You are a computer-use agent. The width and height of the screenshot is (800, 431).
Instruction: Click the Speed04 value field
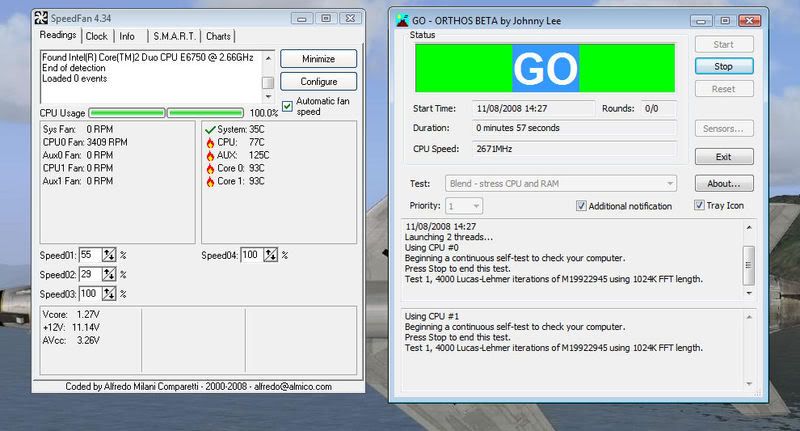click(252, 255)
